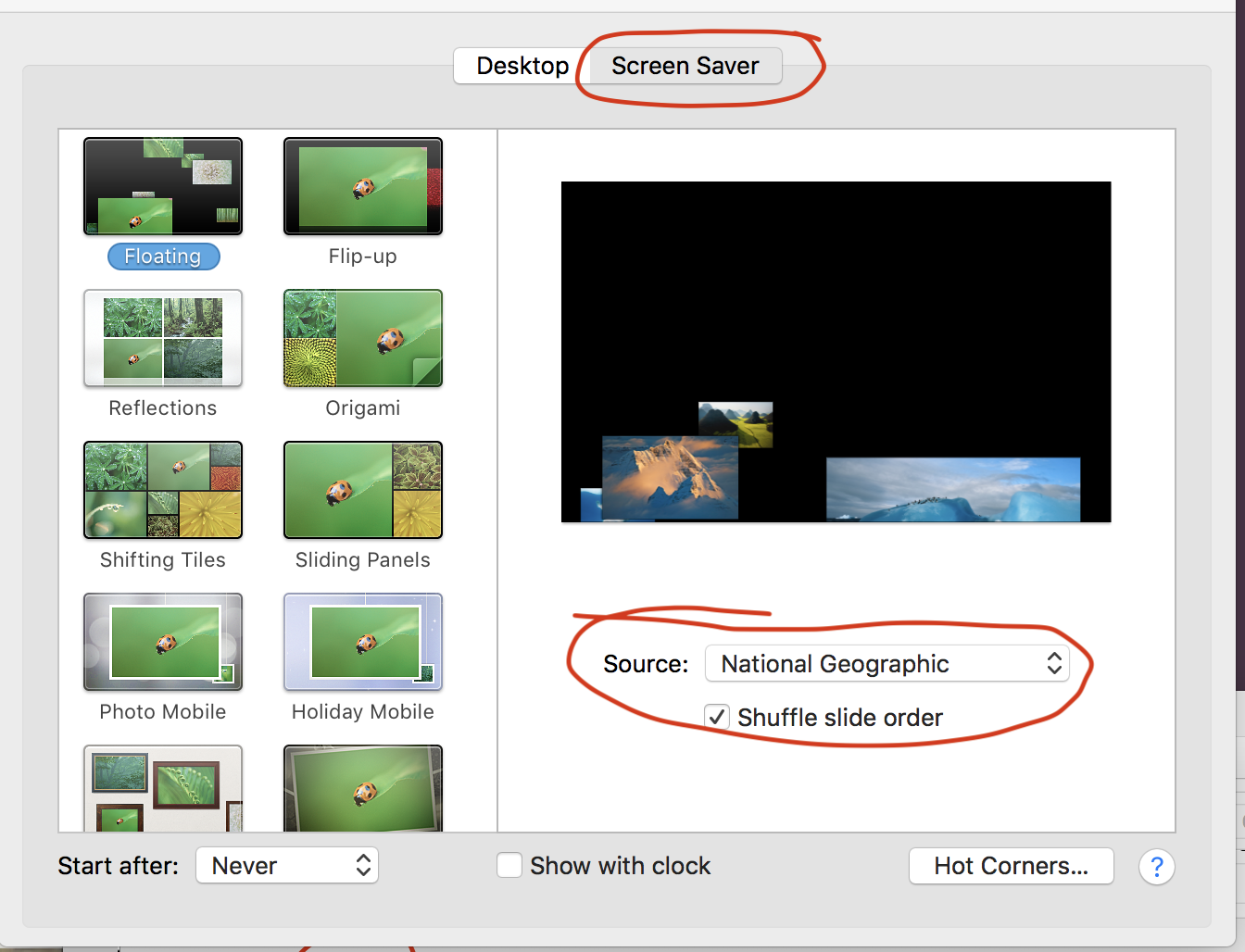
Task: Select the Floating screen saver thumbnail
Action: coord(163,186)
